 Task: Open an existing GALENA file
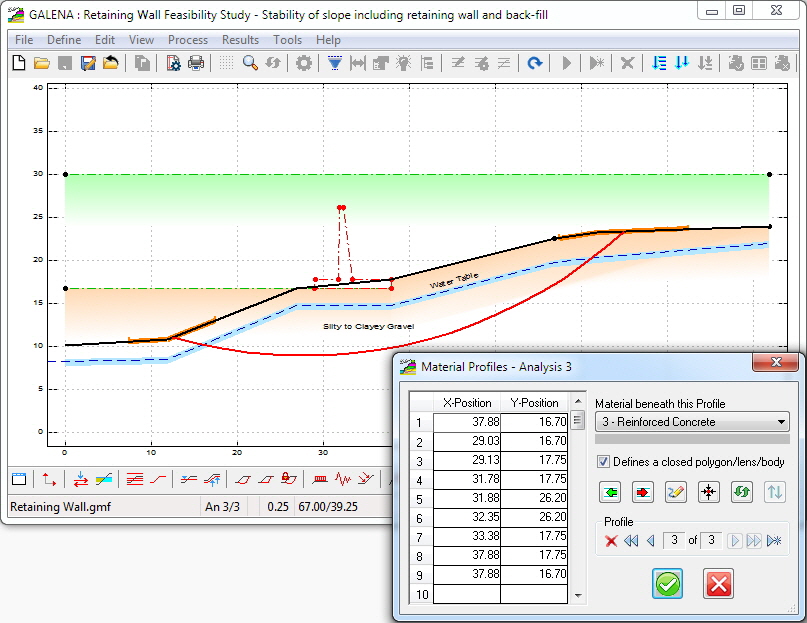(x=39, y=63)
